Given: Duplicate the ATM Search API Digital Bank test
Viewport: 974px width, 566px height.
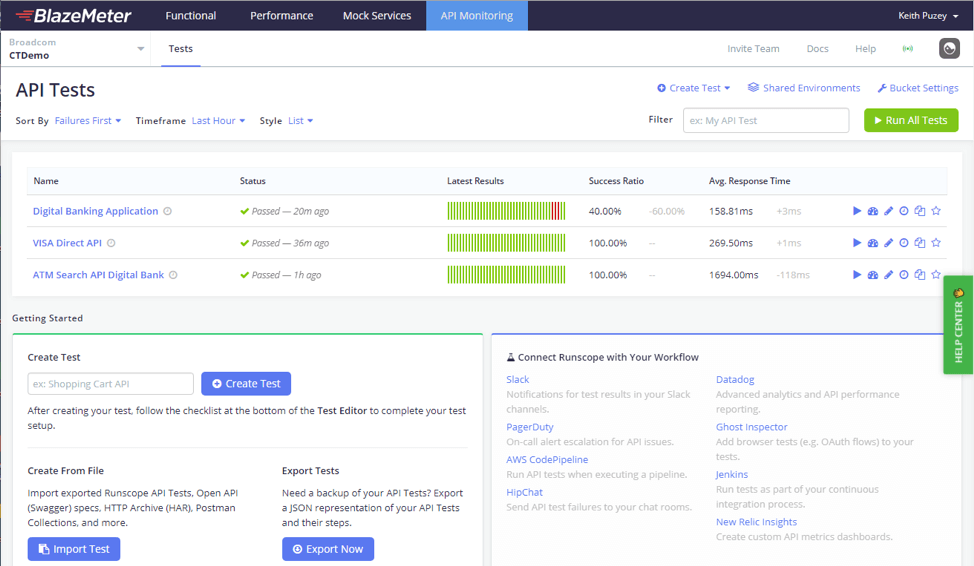Looking at the screenshot, I should [920, 275].
